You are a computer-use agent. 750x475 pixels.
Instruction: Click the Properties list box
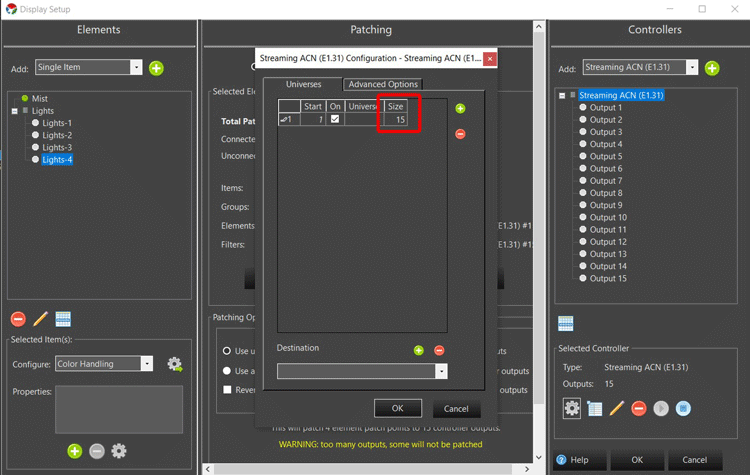tap(119, 409)
